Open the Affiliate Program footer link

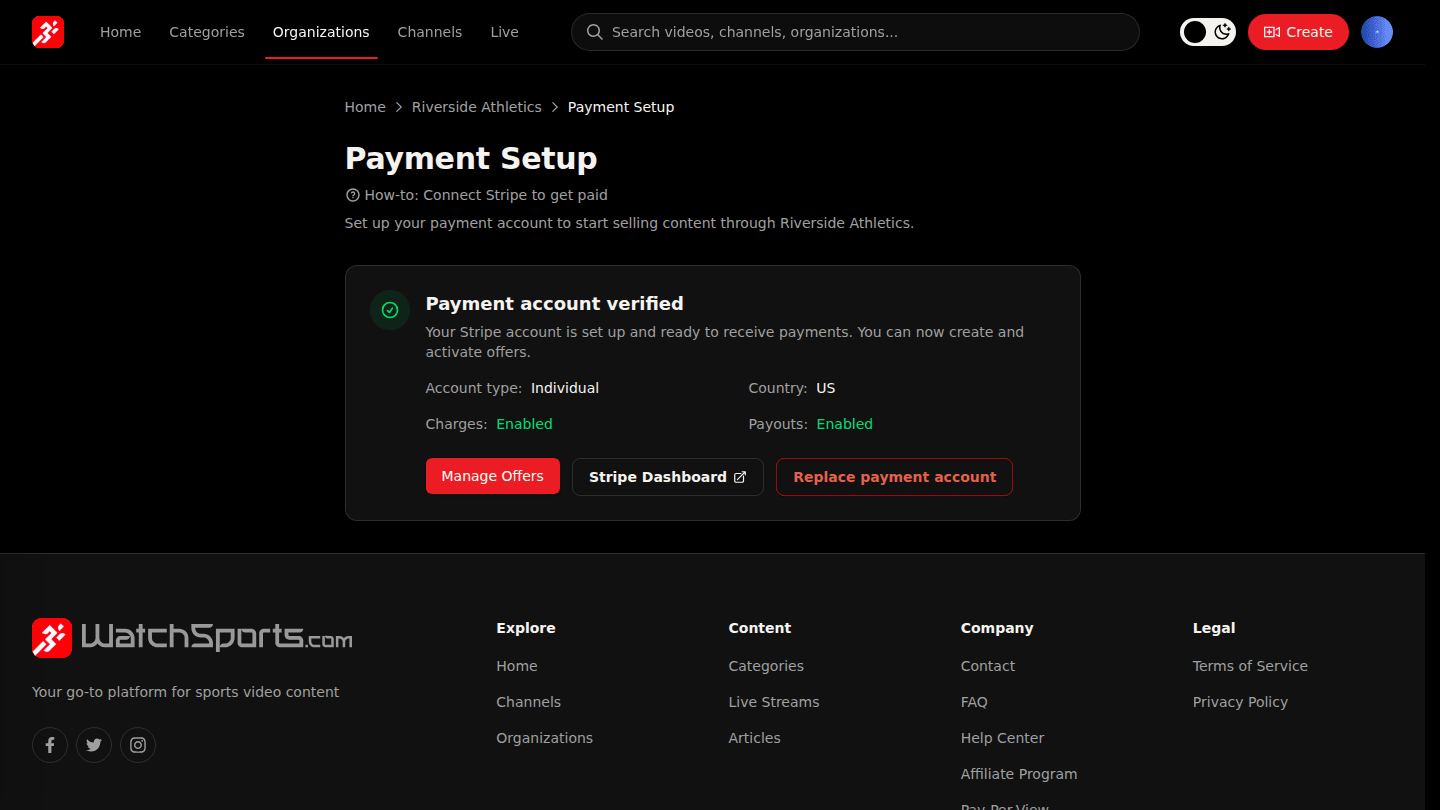tap(1019, 774)
